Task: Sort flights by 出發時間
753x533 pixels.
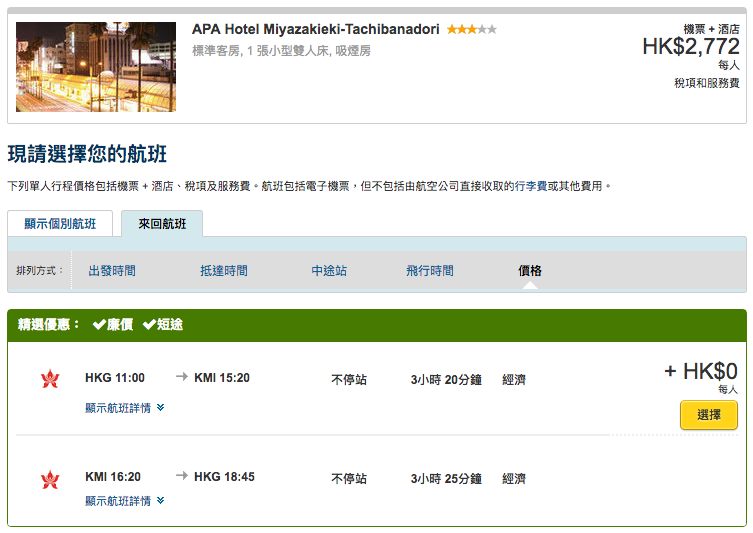Action: click(x=112, y=271)
